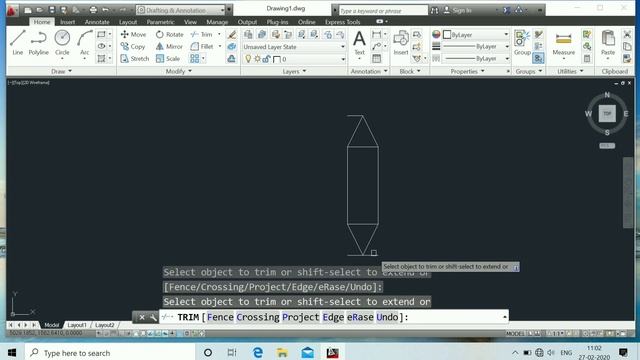Choose Fence option in command line

pos(220,317)
